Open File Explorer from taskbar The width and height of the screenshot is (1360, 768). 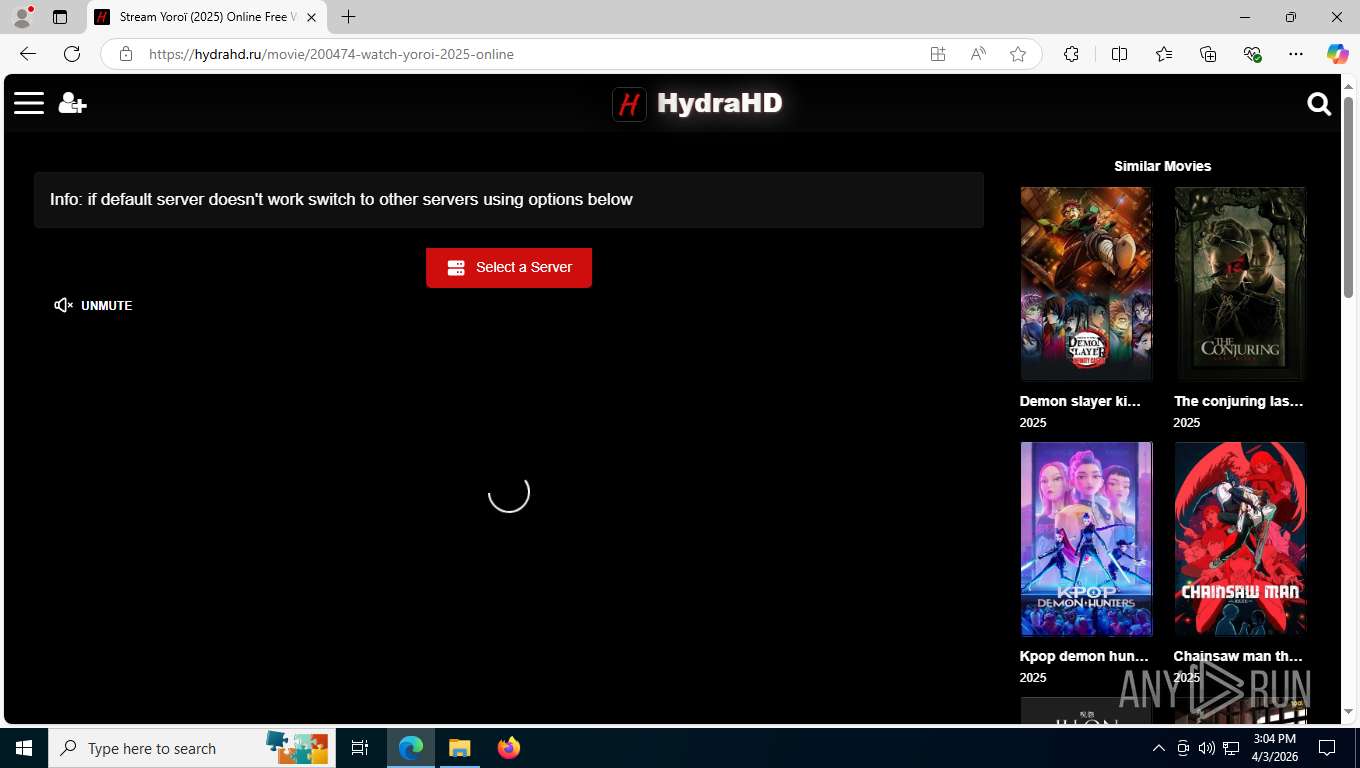[x=459, y=748]
